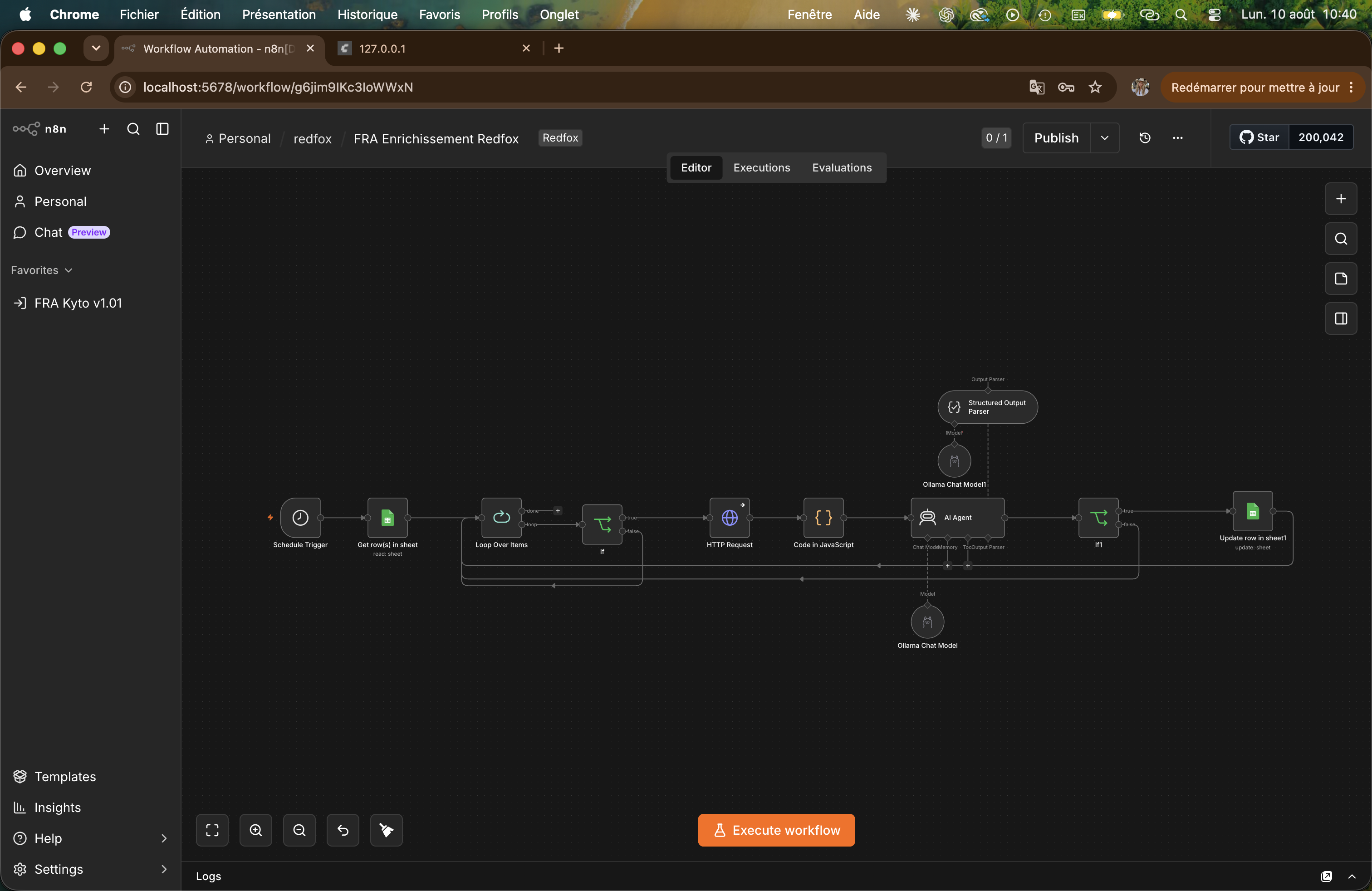Select the Structured Output Parser node
Viewport: 1372px width, 891px height.
pyautogui.click(x=988, y=407)
